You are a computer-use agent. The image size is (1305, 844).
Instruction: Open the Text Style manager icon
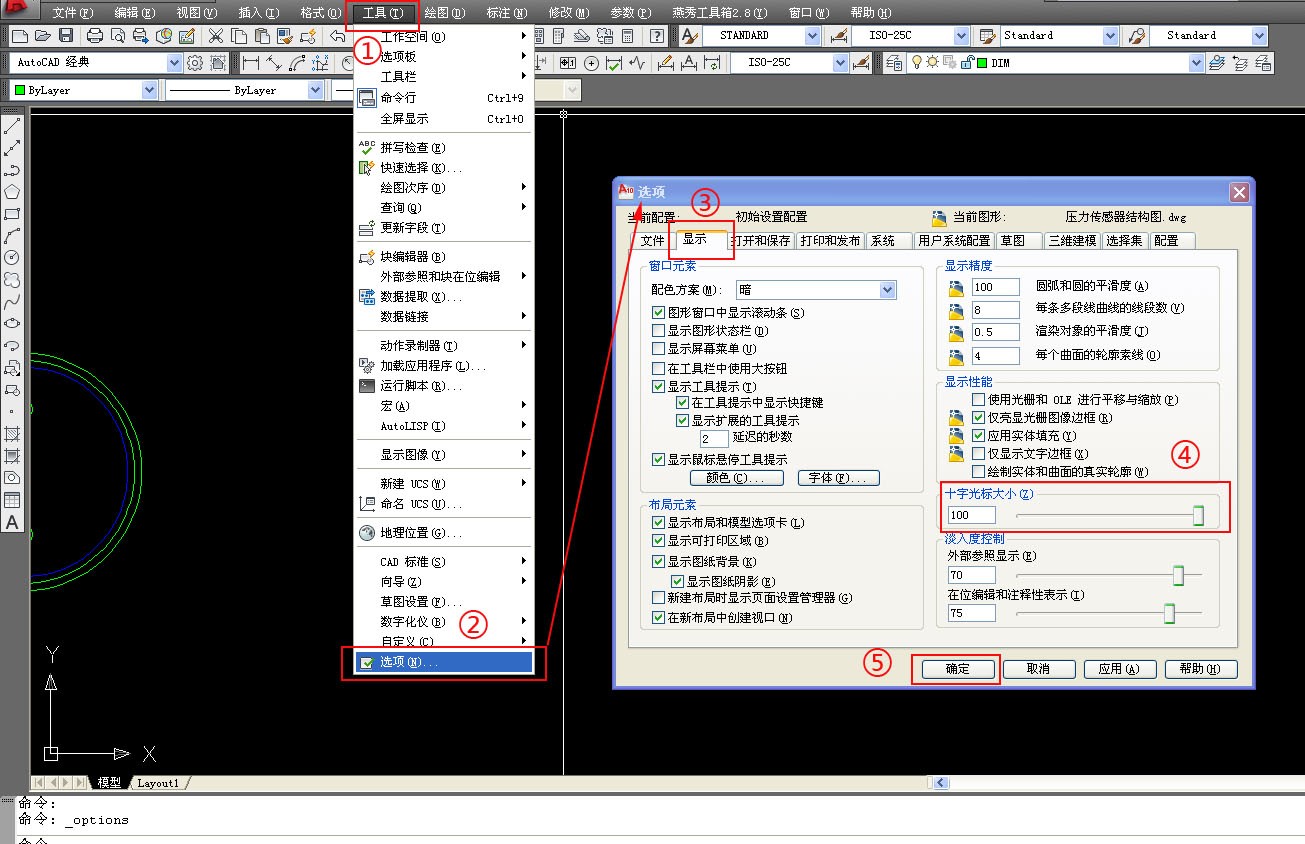pyautogui.click(x=689, y=36)
